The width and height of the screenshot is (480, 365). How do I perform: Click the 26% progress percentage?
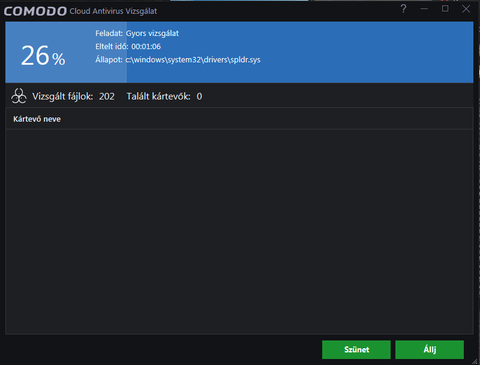[43, 56]
